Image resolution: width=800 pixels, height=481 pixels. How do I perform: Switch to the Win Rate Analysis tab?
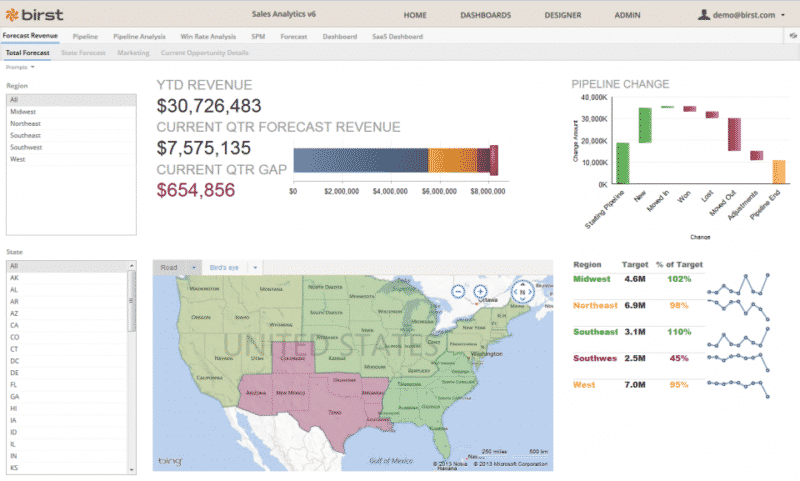(209, 36)
